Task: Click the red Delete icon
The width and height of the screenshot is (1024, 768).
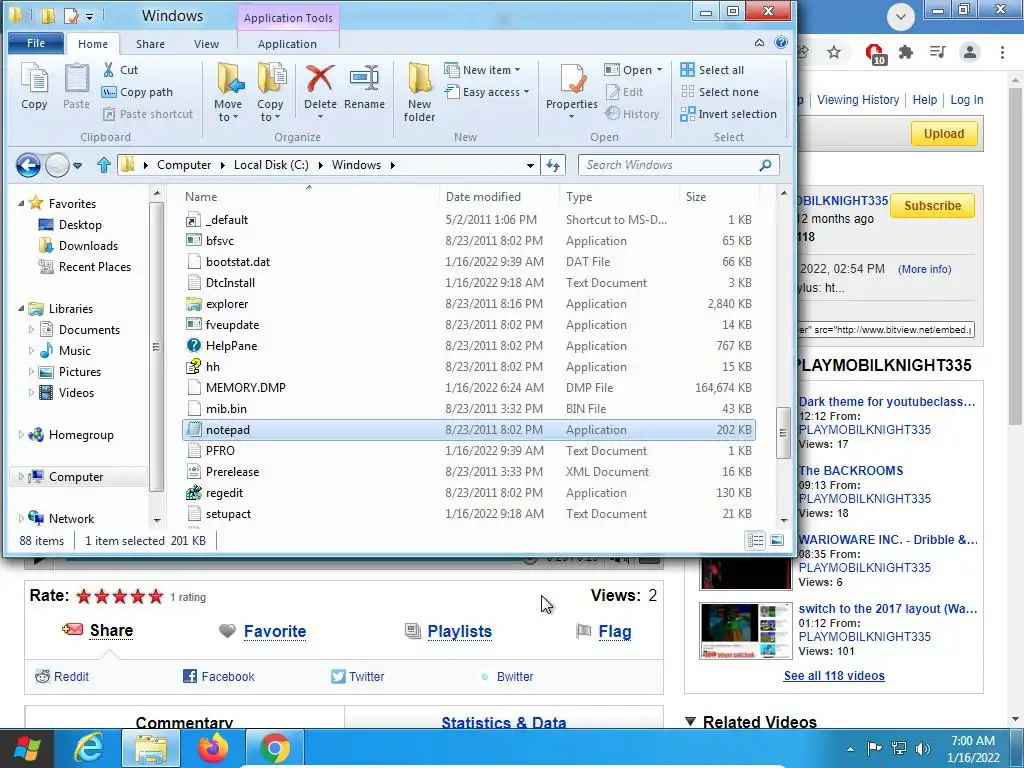Action: (x=320, y=78)
